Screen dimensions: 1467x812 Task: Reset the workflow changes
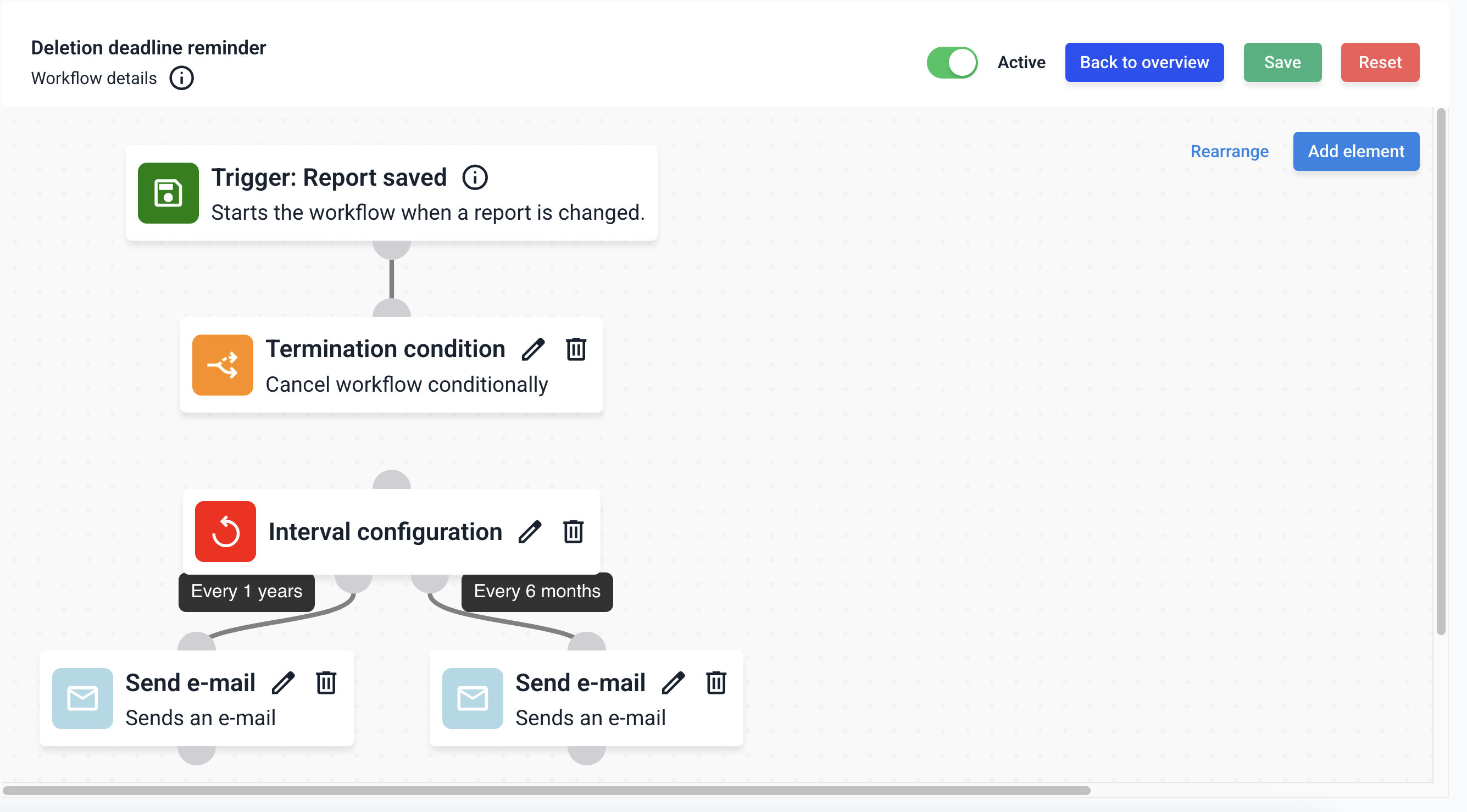pyautogui.click(x=1379, y=62)
